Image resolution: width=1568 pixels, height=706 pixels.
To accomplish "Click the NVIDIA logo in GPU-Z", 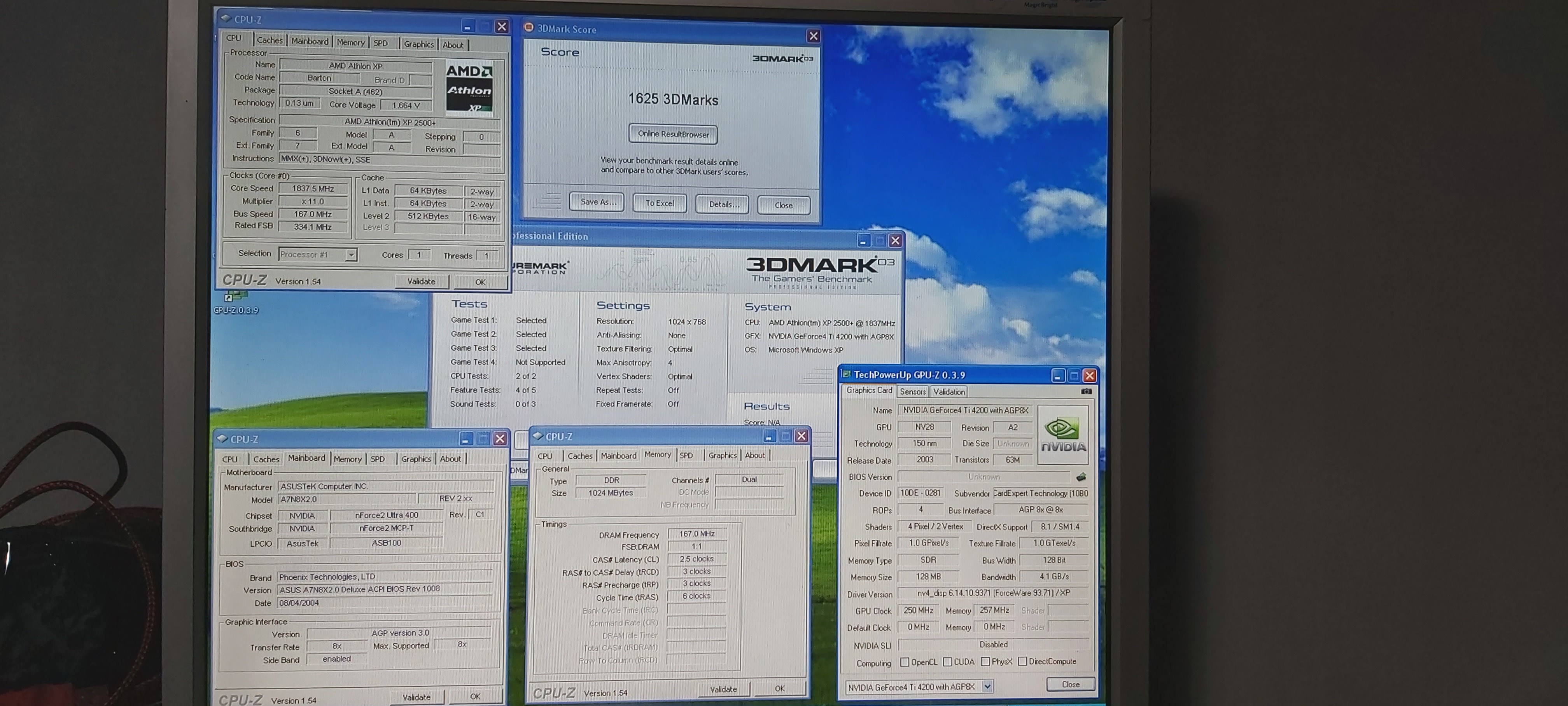I will point(1062,435).
